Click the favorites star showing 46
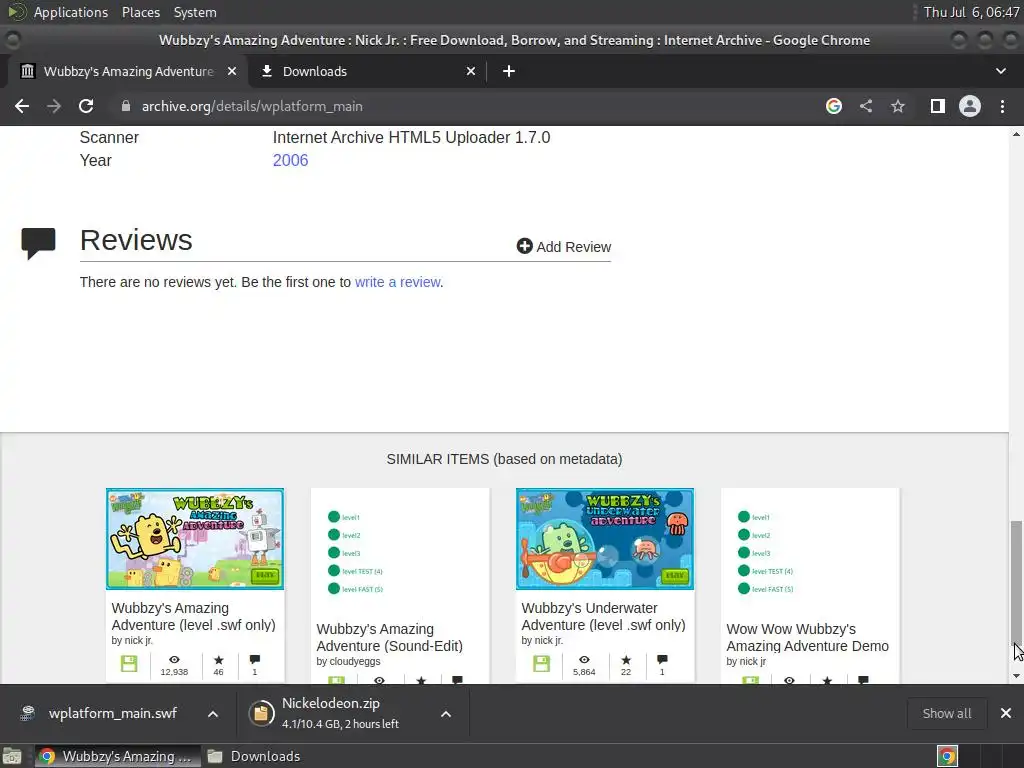This screenshot has width=1024, height=768. point(218,660)
